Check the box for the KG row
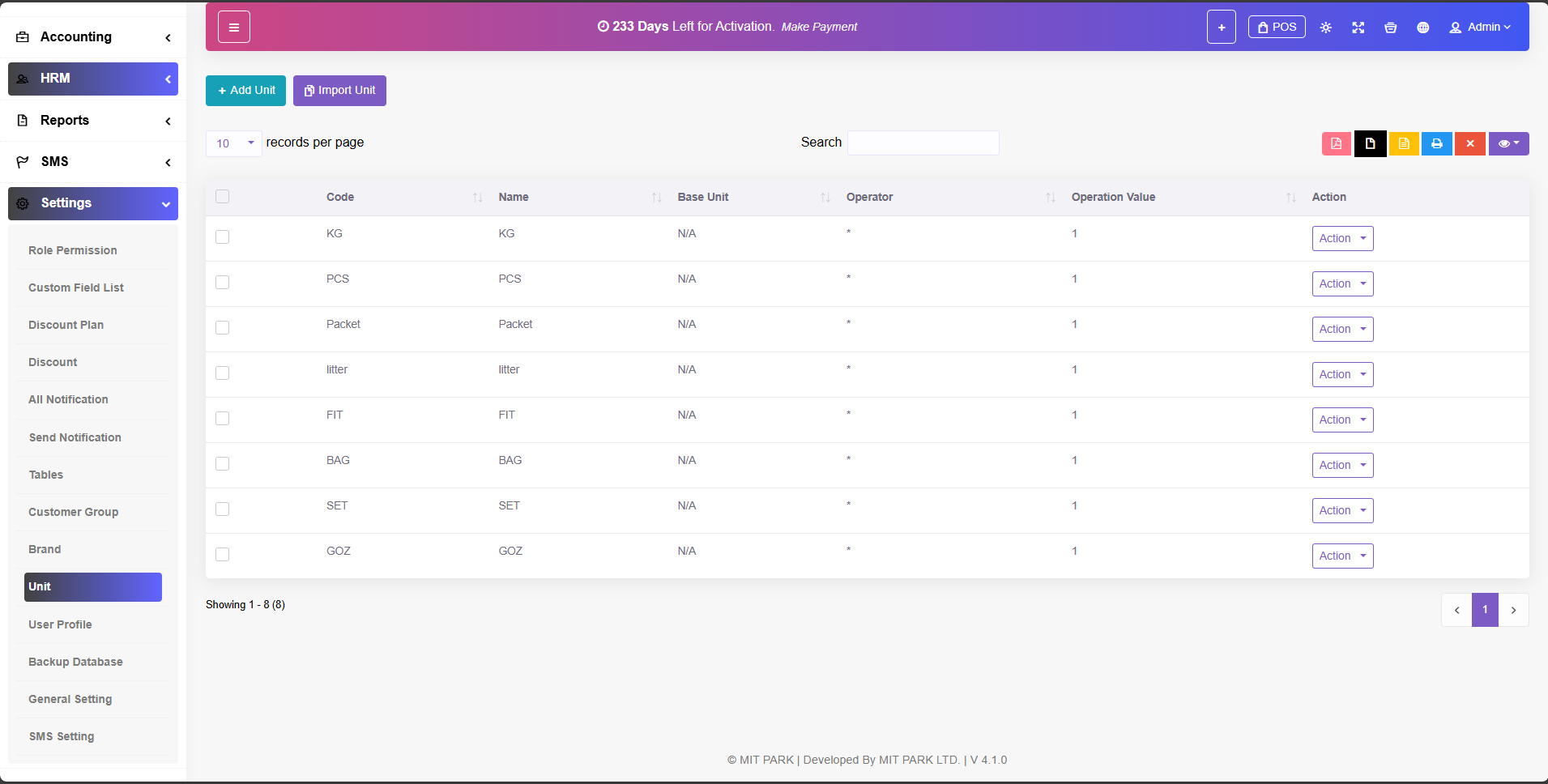This screenshot has height=784, width=1548. coord(223,236)
